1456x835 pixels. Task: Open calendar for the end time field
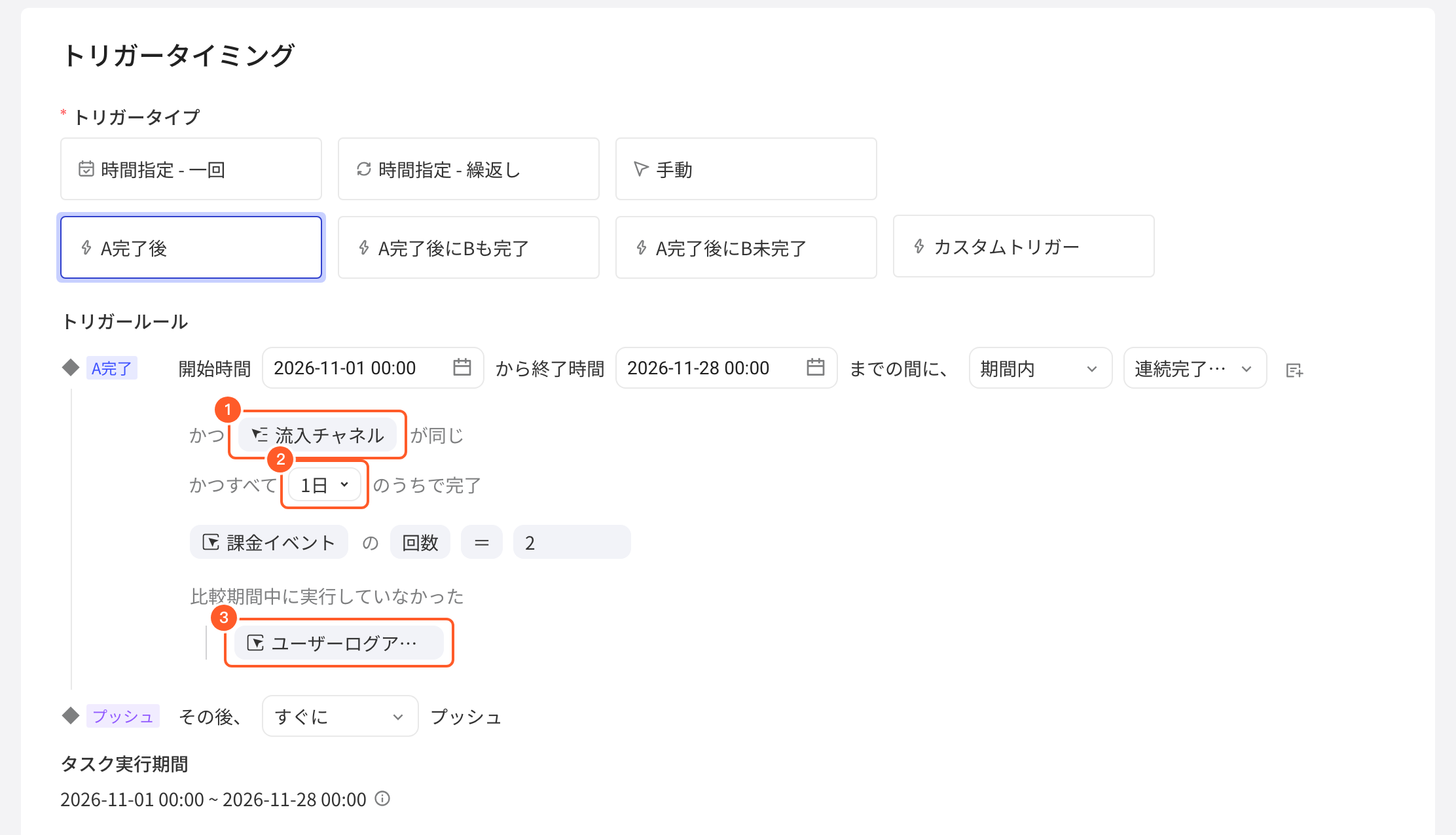click(x=816, y=367)
